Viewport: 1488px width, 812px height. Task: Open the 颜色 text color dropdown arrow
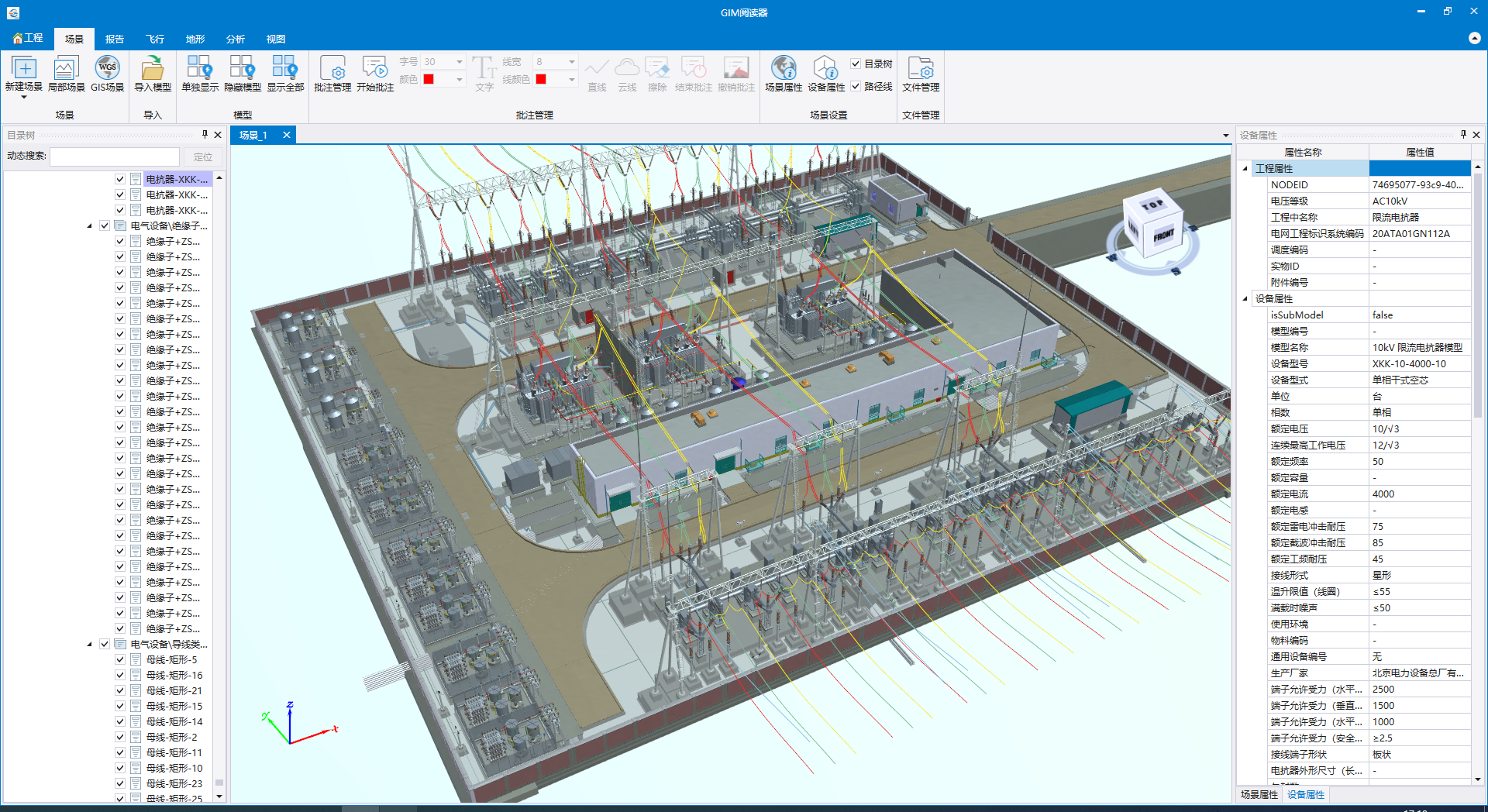(x=459, y=79)
